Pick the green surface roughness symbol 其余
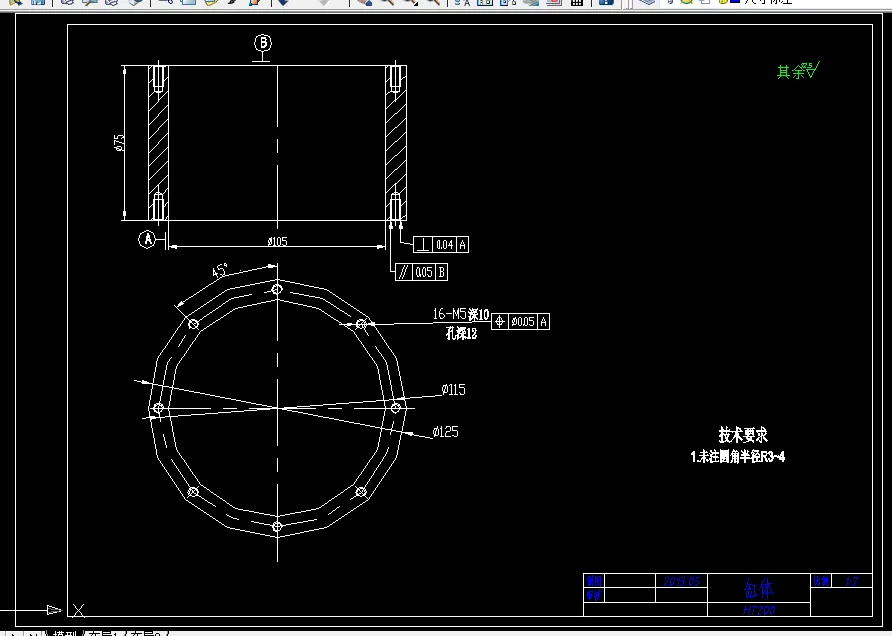The width and height of the screenshot is (892, 636). 798,71
